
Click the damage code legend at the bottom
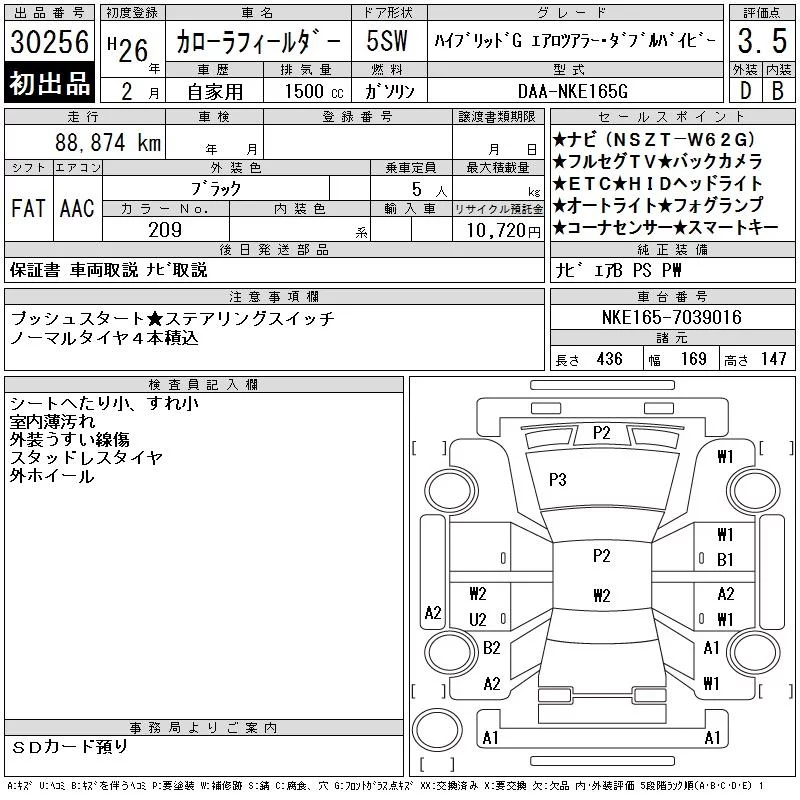385,786
